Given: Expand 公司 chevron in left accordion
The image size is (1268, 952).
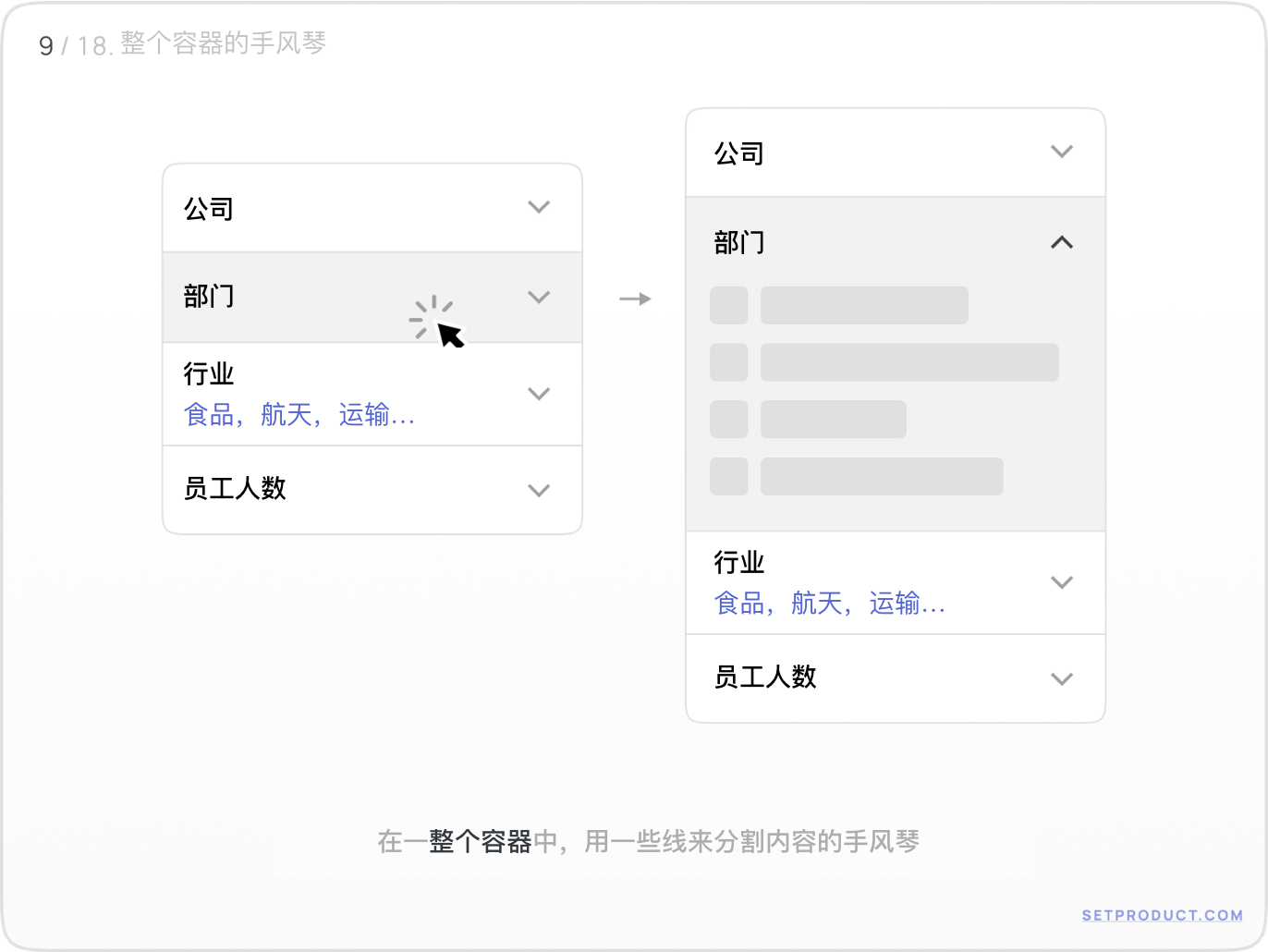Looking at the screenshot, I should coord(539,207).
